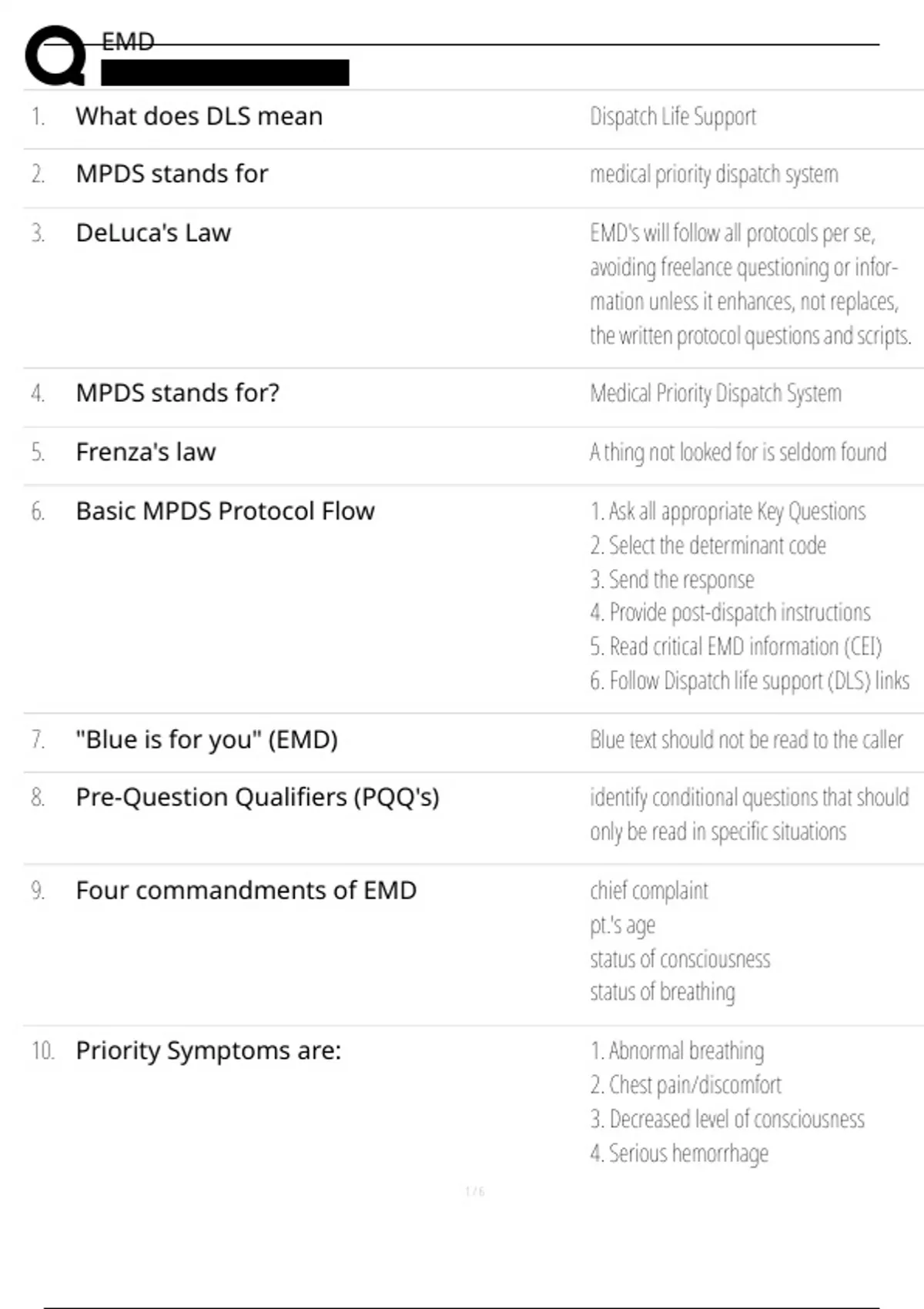Select the "Pre-Question Qualifiers (PQQ's)" term
This screenshot has width=924, height=1309.
tap(257, 797)
